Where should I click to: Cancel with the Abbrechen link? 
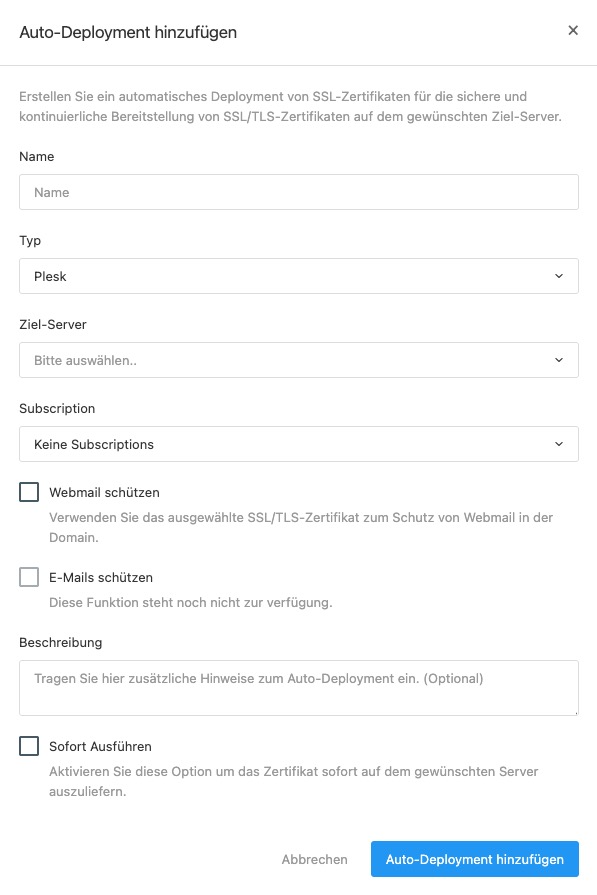(x=314, y=859)
